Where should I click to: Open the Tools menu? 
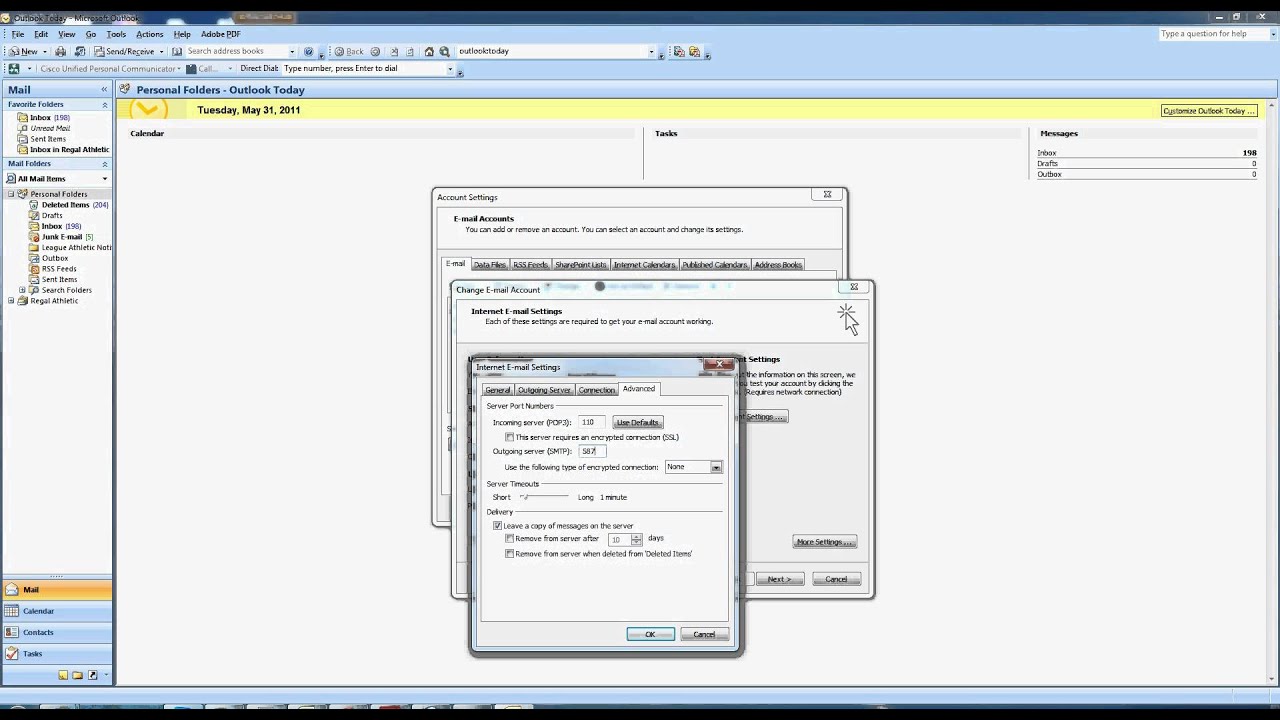(116, 34)
